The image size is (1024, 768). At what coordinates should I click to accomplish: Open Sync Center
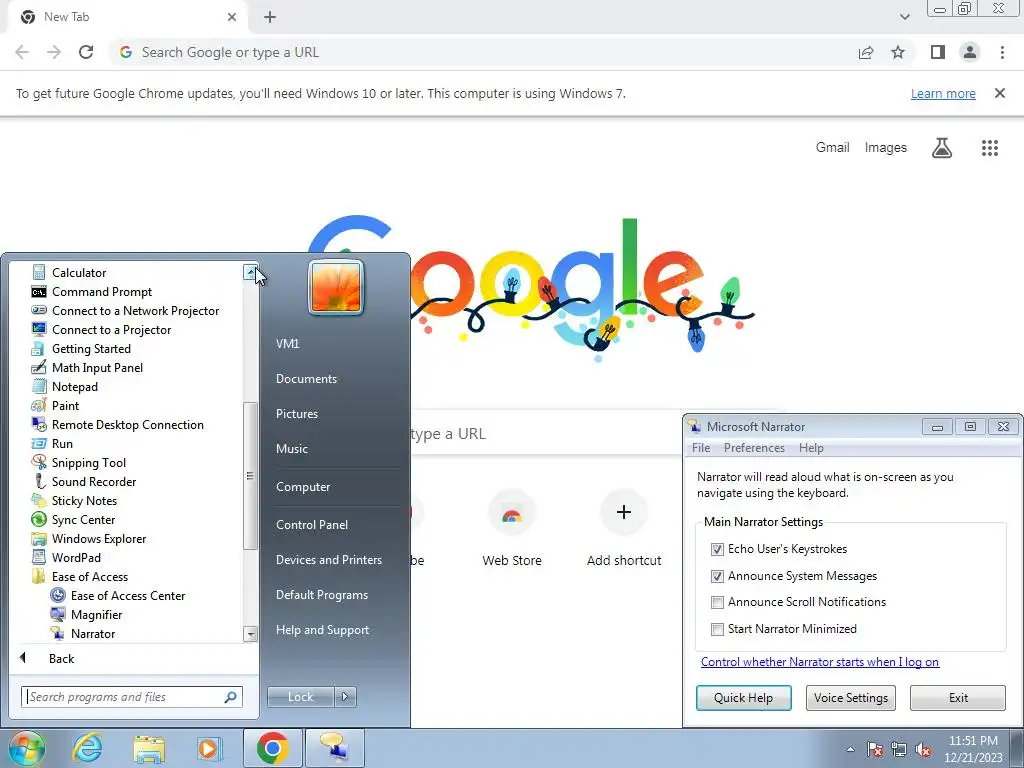(x=83, y=519)
